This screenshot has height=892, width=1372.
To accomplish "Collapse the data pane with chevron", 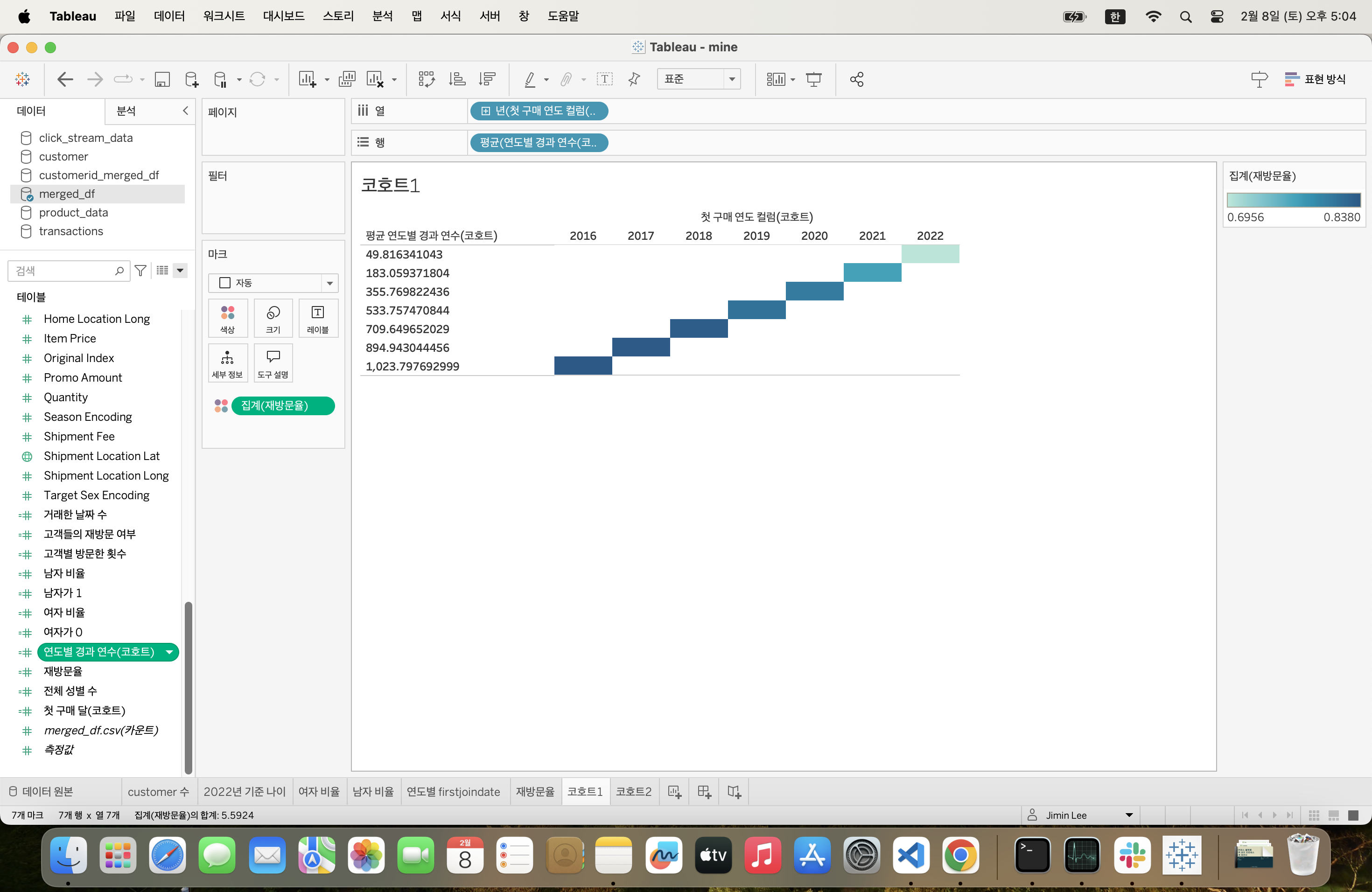I will click(x=185, y=111).
